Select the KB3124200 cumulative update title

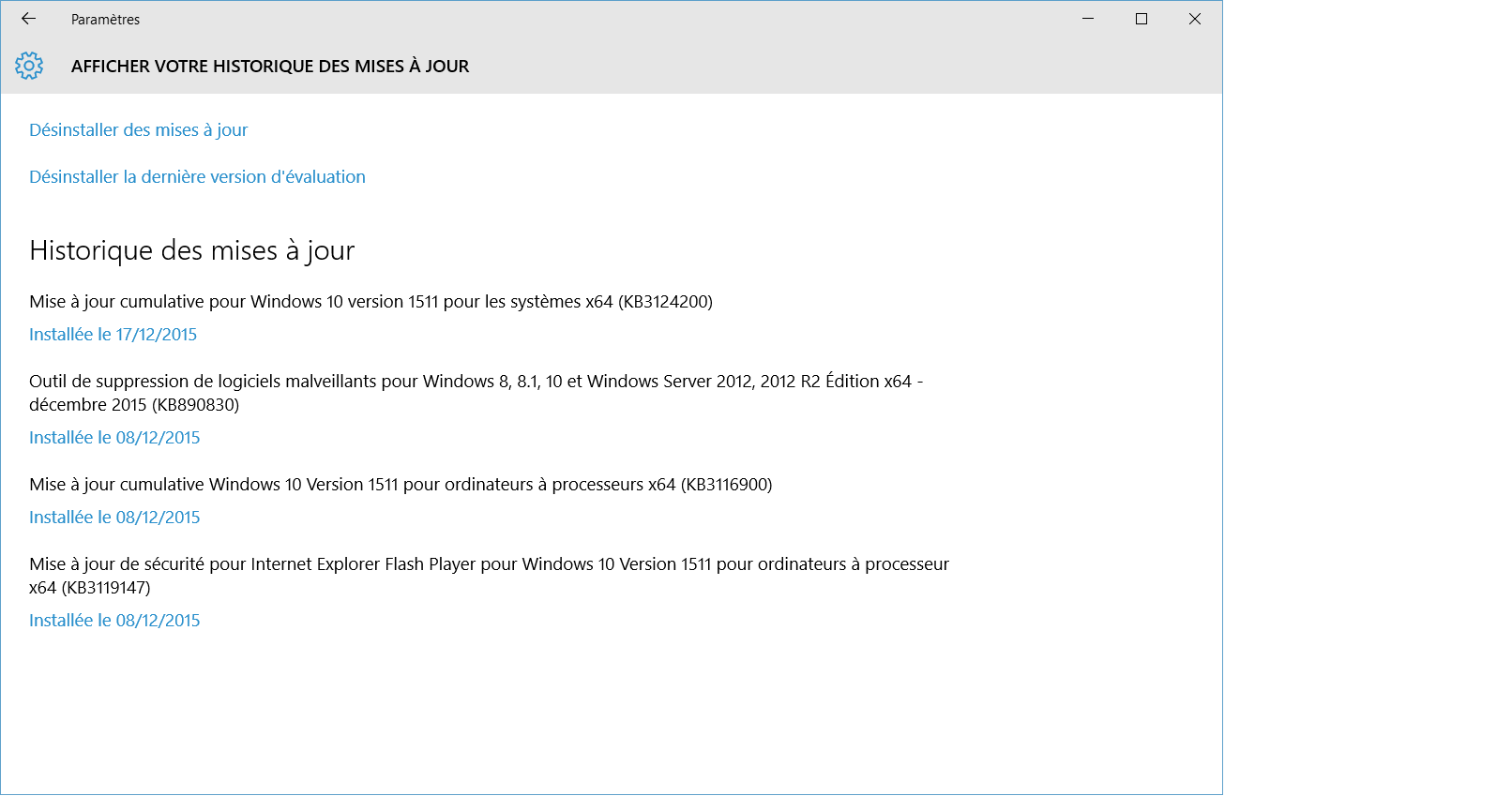[370, 302]
